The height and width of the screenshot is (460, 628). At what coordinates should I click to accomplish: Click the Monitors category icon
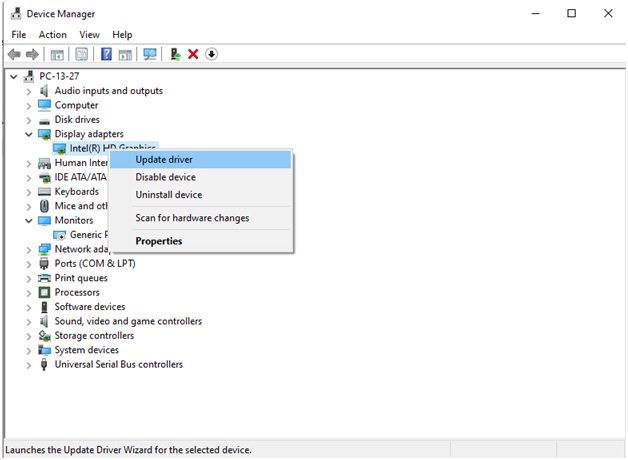(44, 221)
